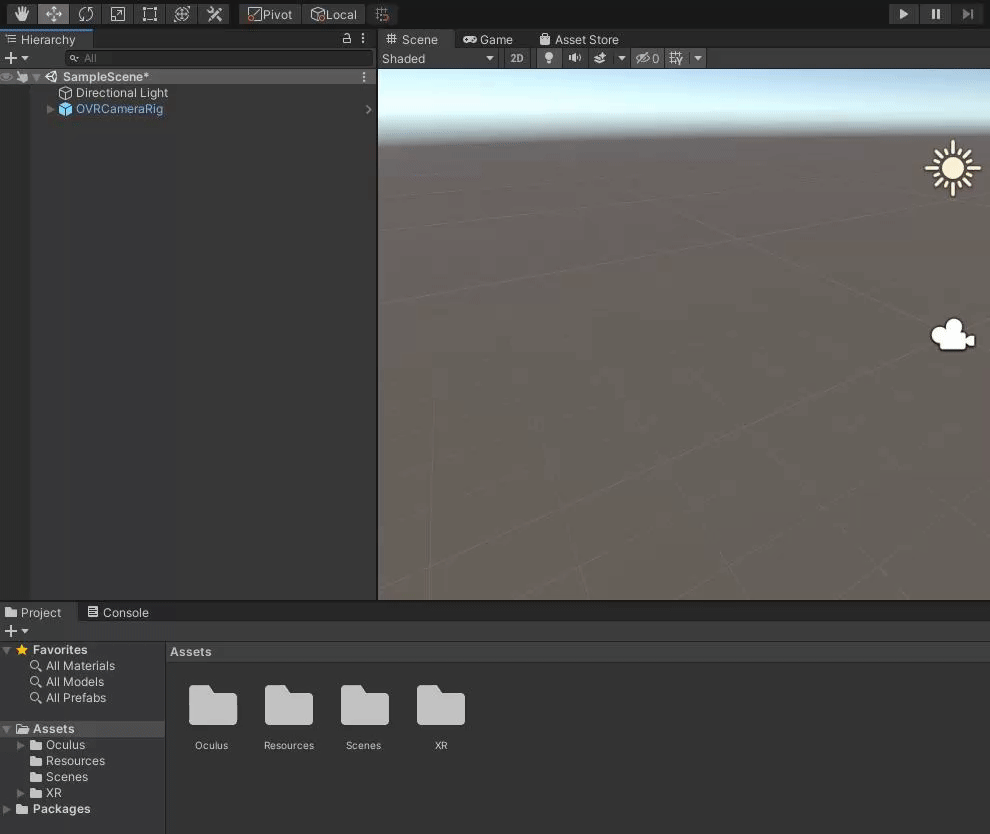Toggle Pivot handle position button
The height and width of the screenshot is (834, 990).
[x=270, y=14]
